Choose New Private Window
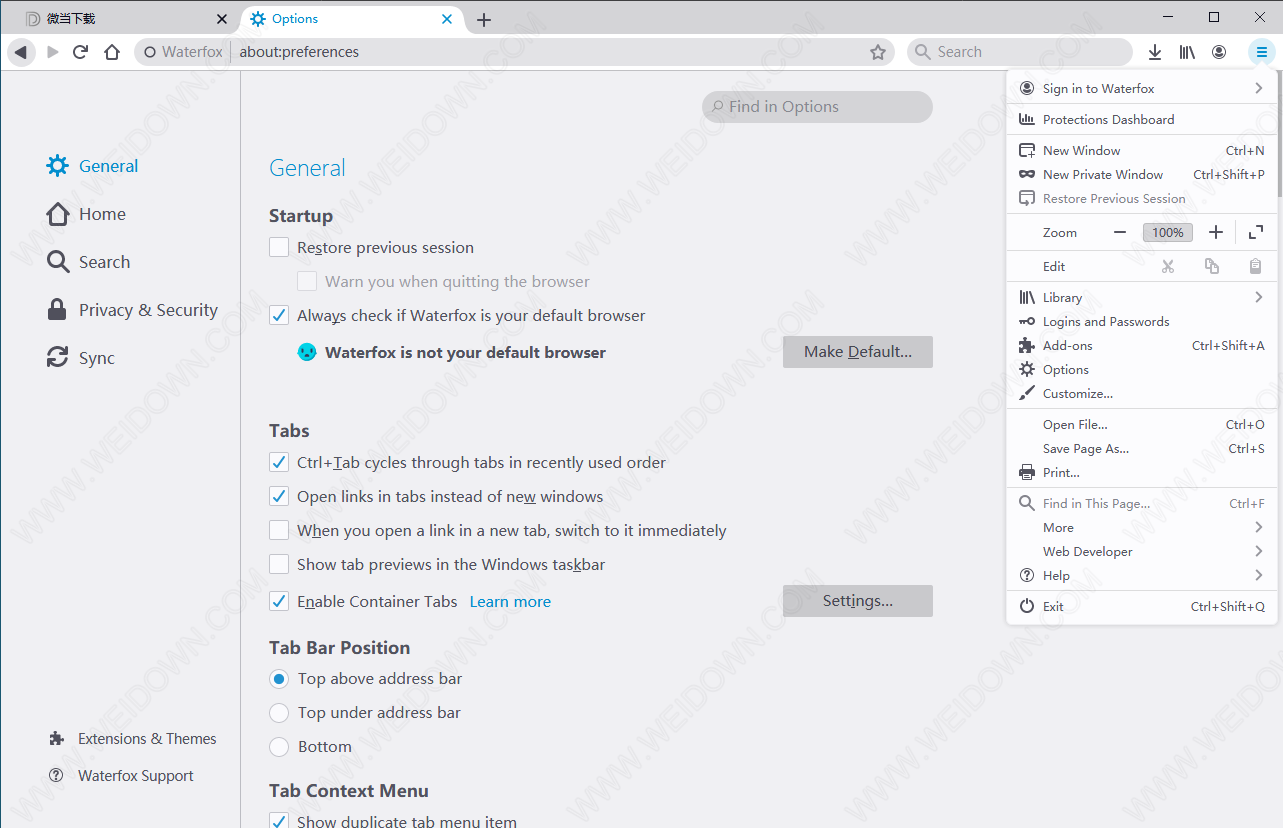 (1142, 174)
